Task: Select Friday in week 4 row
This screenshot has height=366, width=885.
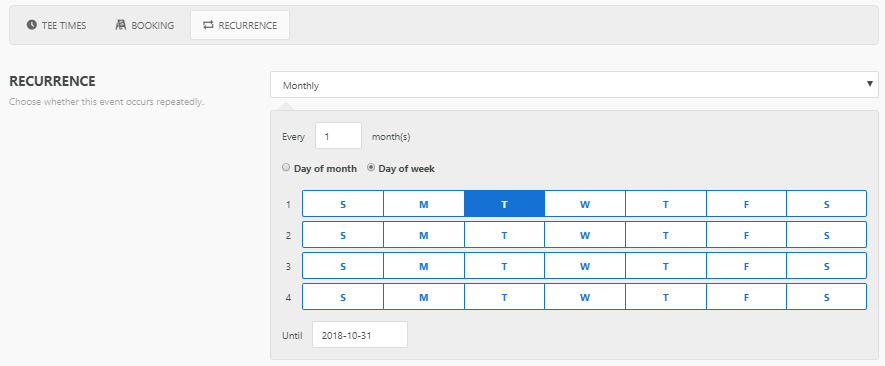Action: [x=746, y=297]
